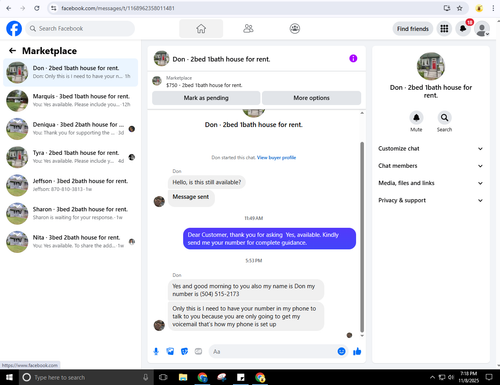The height and width of the screenshot is (385, 500).
Task: Expand Media, files and links section
Action: (431, 183)
